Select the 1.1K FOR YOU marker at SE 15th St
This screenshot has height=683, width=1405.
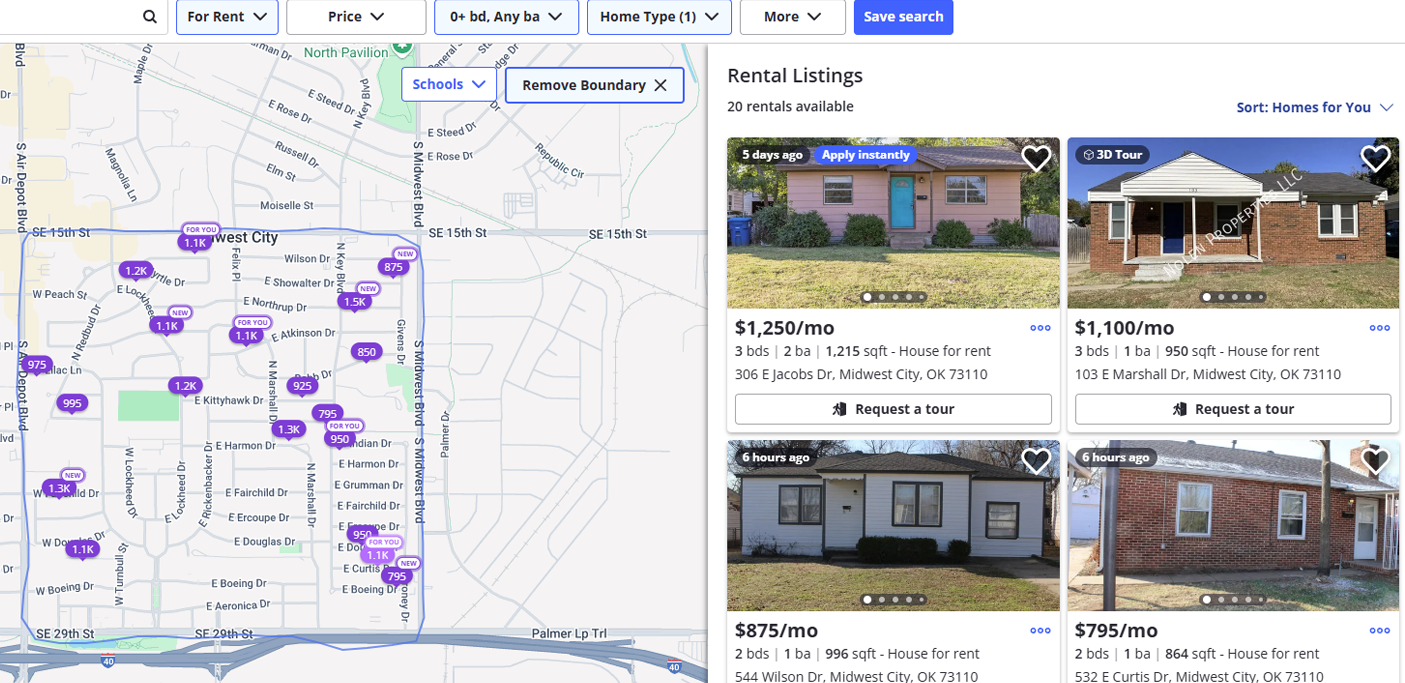[x=195, y=242]
